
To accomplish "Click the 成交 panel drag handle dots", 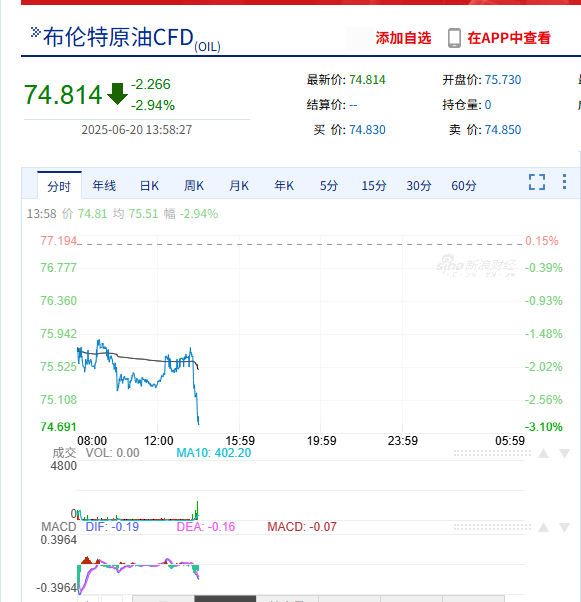I will coord(492,454).
